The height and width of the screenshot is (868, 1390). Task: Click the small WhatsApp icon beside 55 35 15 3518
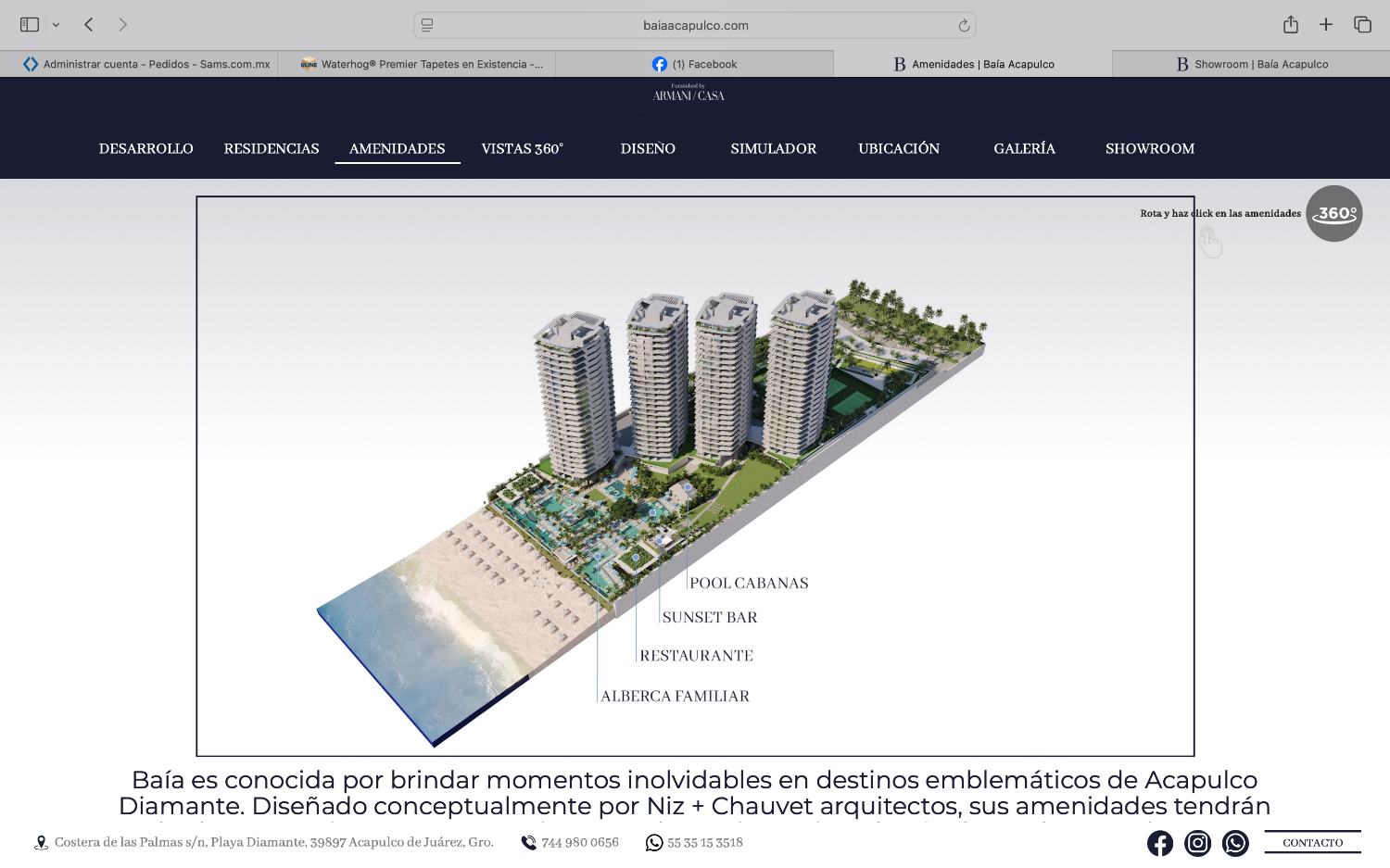[654, 843]
